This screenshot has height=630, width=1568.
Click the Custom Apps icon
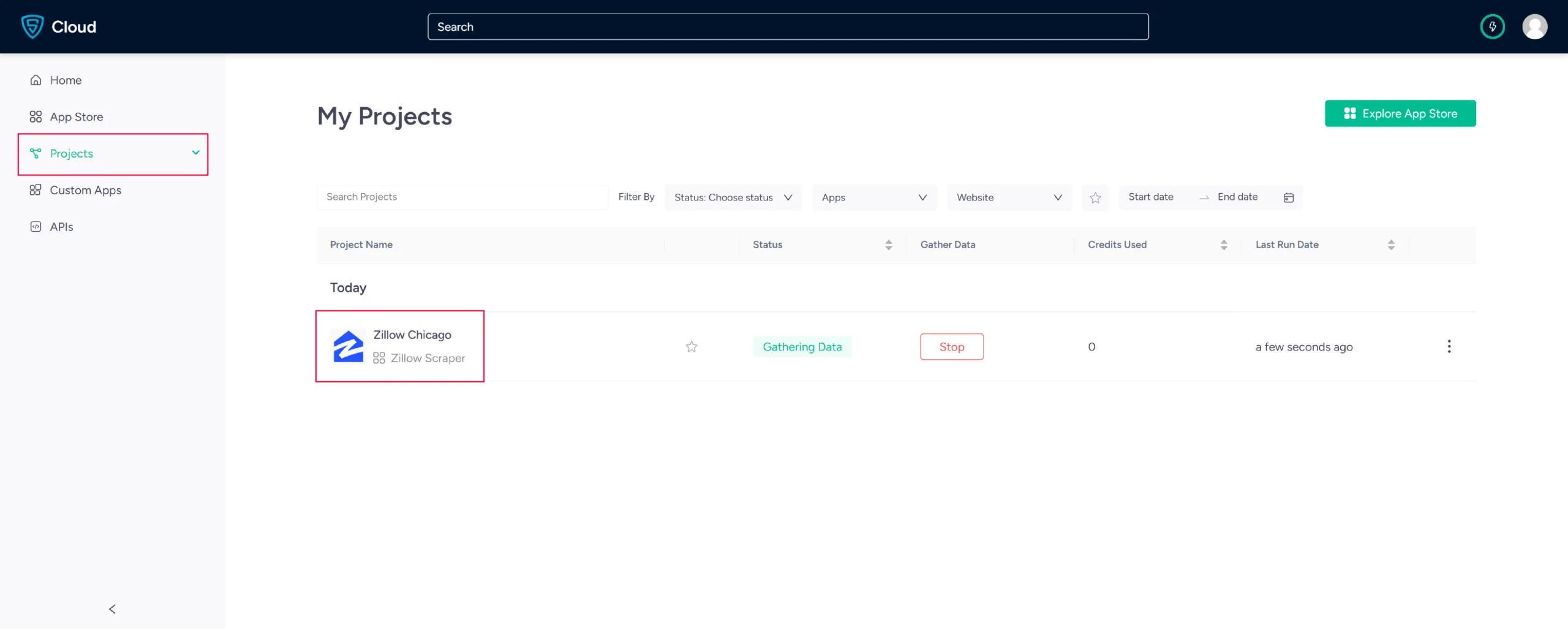36,191
